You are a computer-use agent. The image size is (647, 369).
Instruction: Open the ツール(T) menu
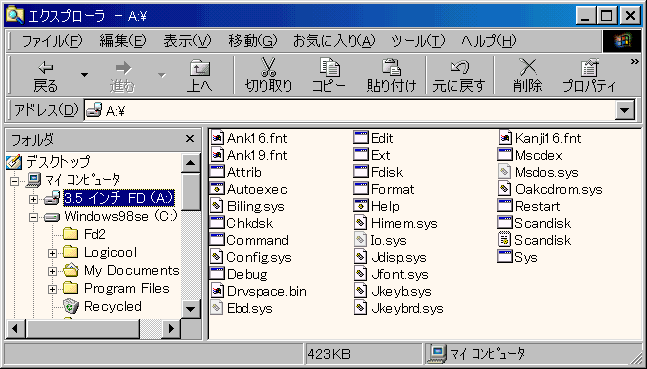click(418, 41)
